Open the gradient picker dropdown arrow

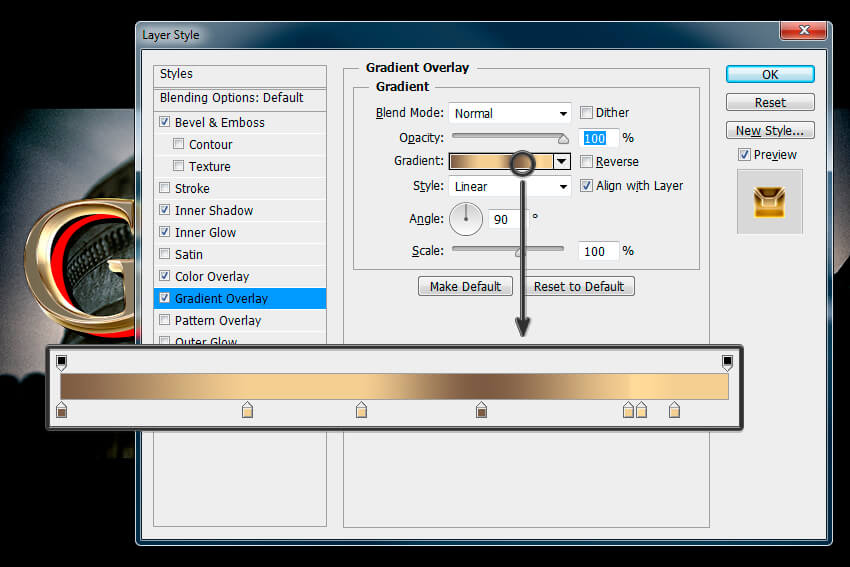(x=562, y=161)
